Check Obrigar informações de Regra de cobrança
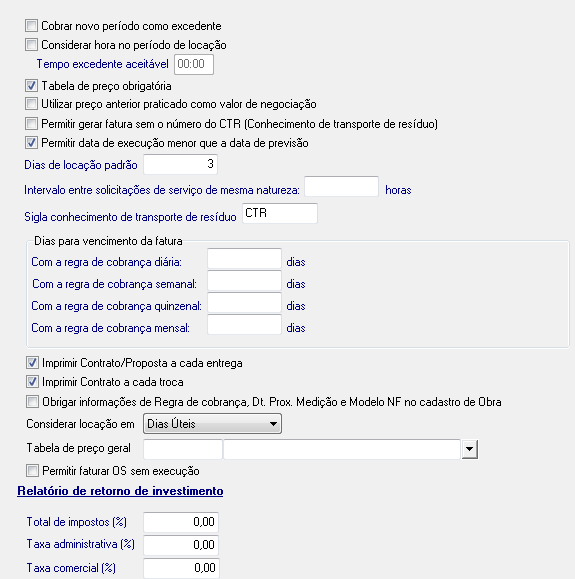575x579 pixels. click(32, 401)
